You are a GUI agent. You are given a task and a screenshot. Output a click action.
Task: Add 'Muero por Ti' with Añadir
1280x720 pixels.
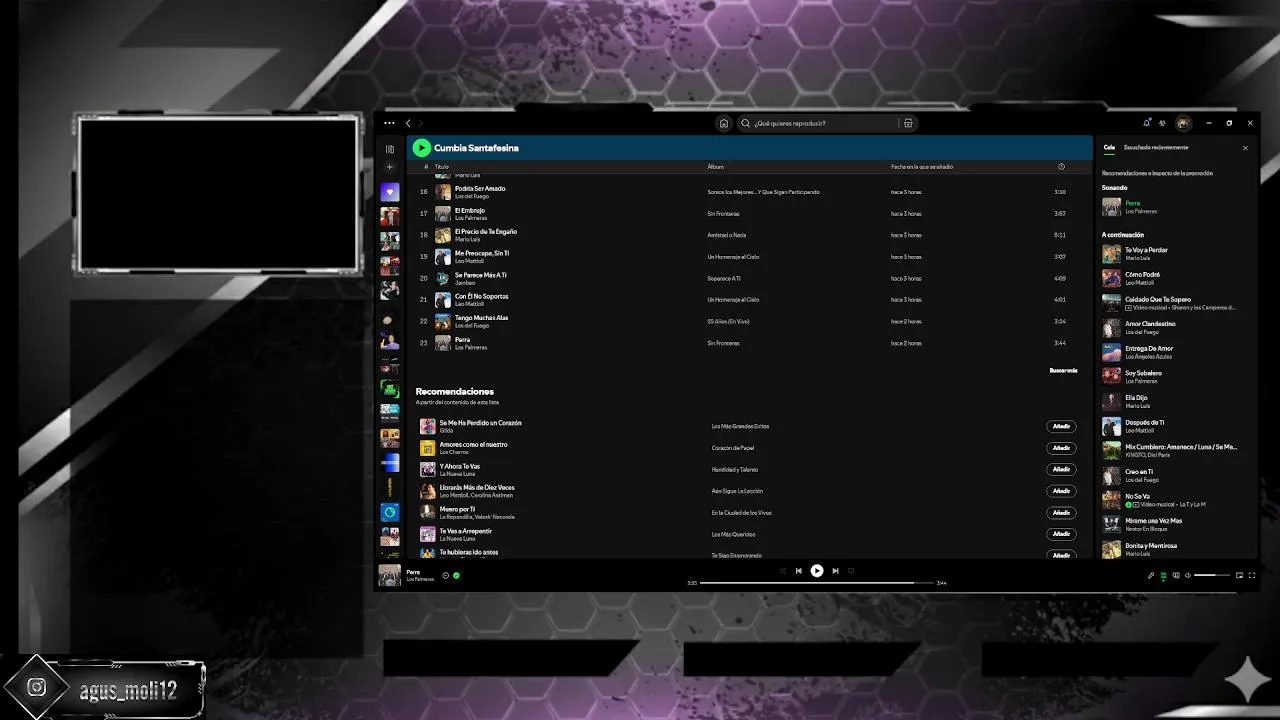[x=1061, y=513]
